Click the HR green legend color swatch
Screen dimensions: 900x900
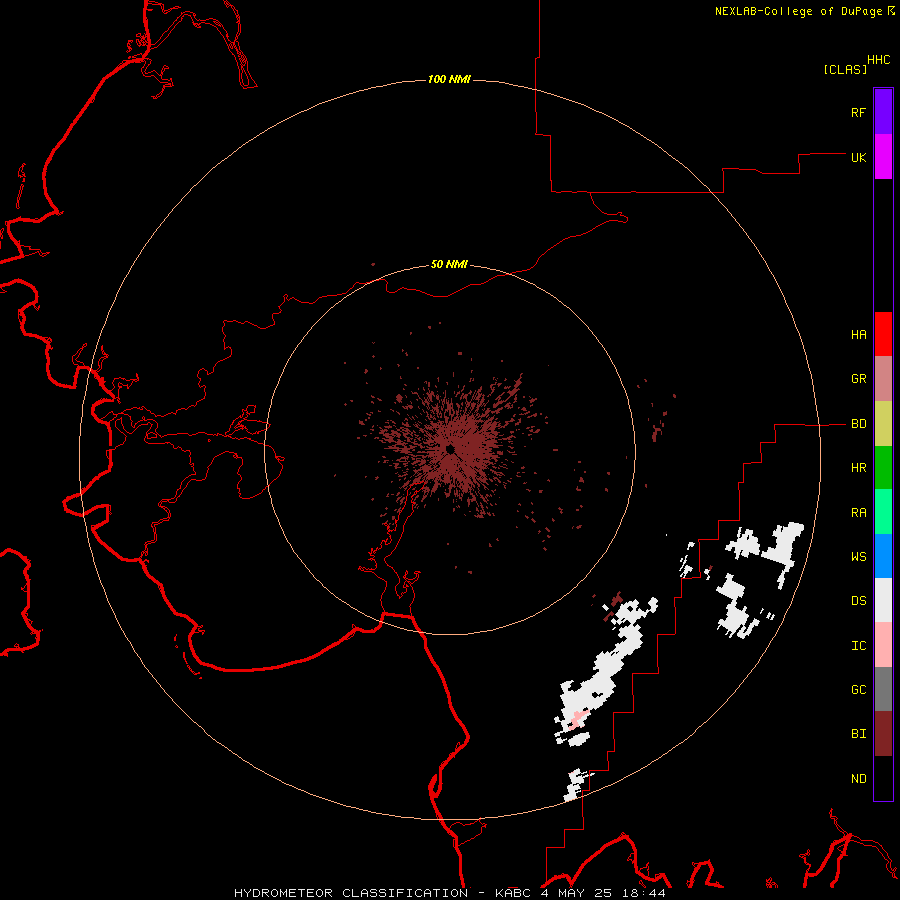click(x=883, y=468)
